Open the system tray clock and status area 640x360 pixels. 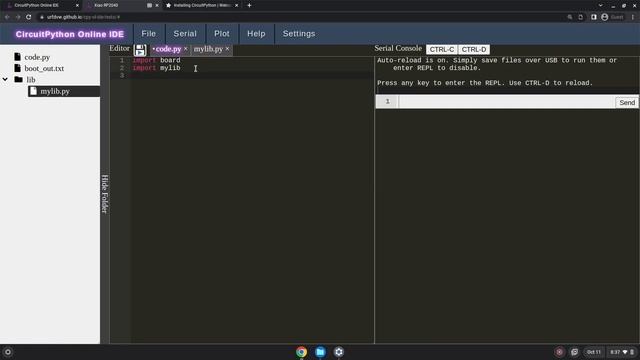(622, 352)
